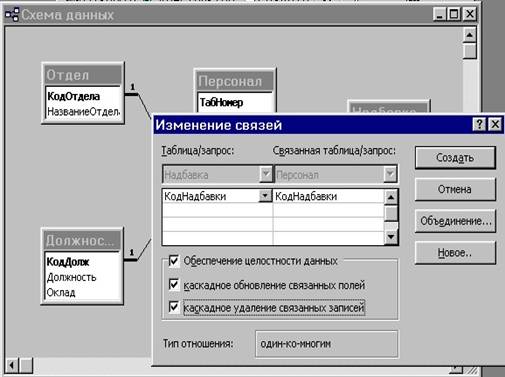Select the Должнос... table header

point(82,240)
